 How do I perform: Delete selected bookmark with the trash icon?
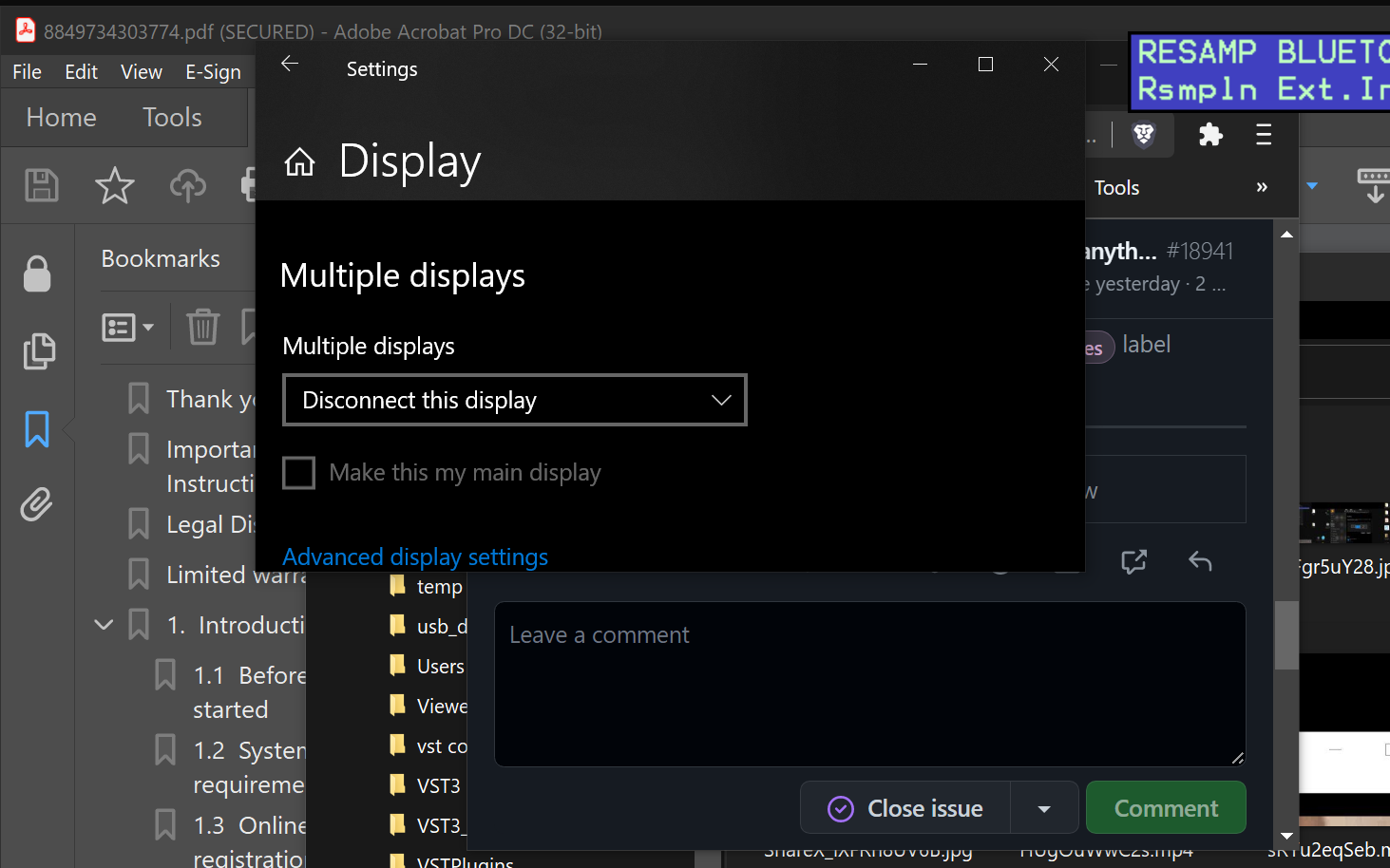(202, 327)
